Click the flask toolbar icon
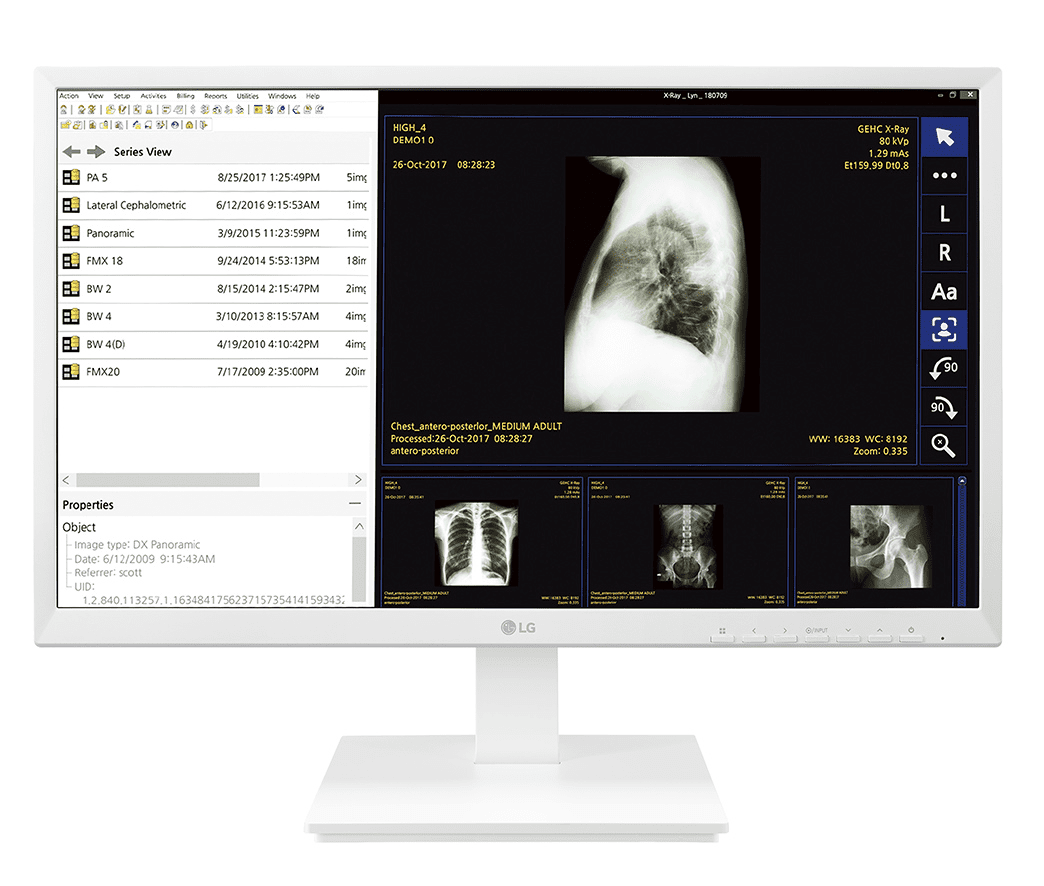This screenshot has height=886, width=1044. click(x=149, y=110)
